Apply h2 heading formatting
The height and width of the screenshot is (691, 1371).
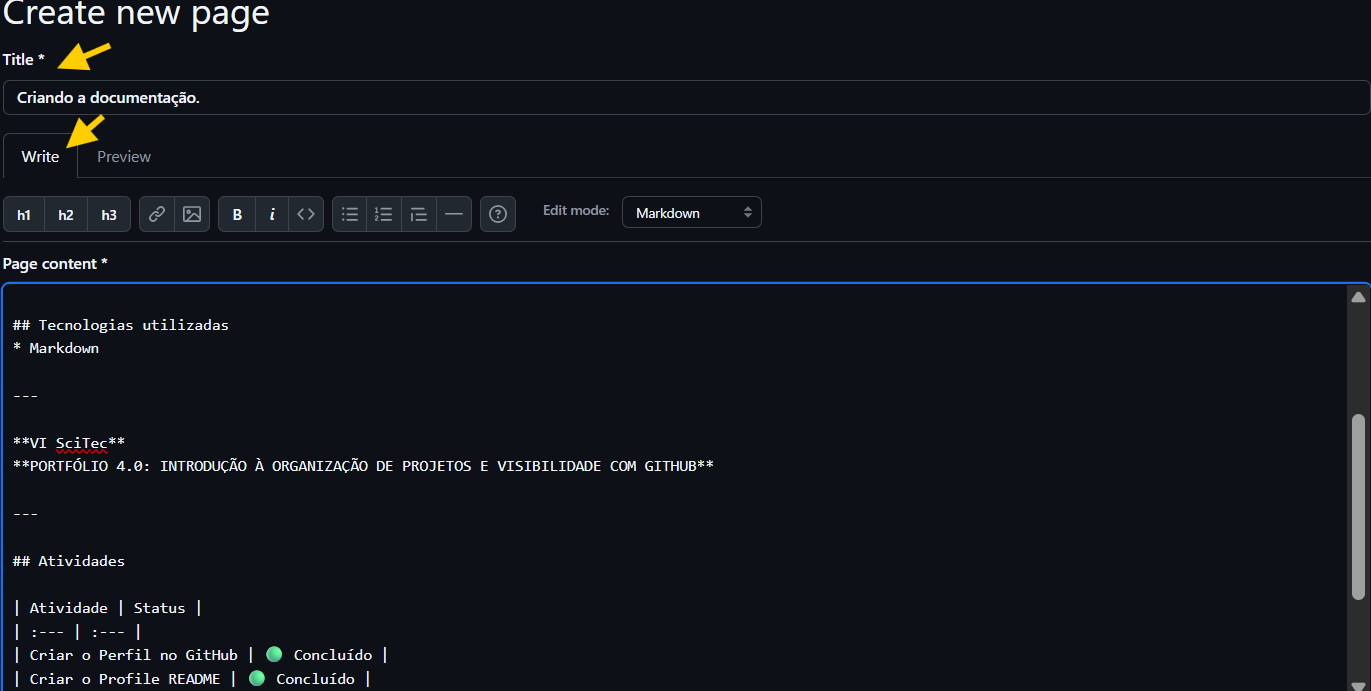[66, 214]
